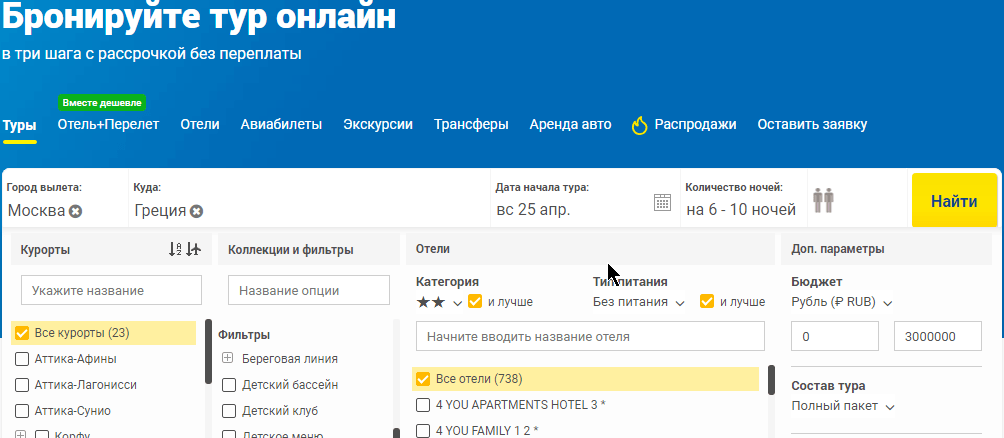1004x438 pixels.
Task: Clear the Москва departure city
Action: [x=76, y=211]
